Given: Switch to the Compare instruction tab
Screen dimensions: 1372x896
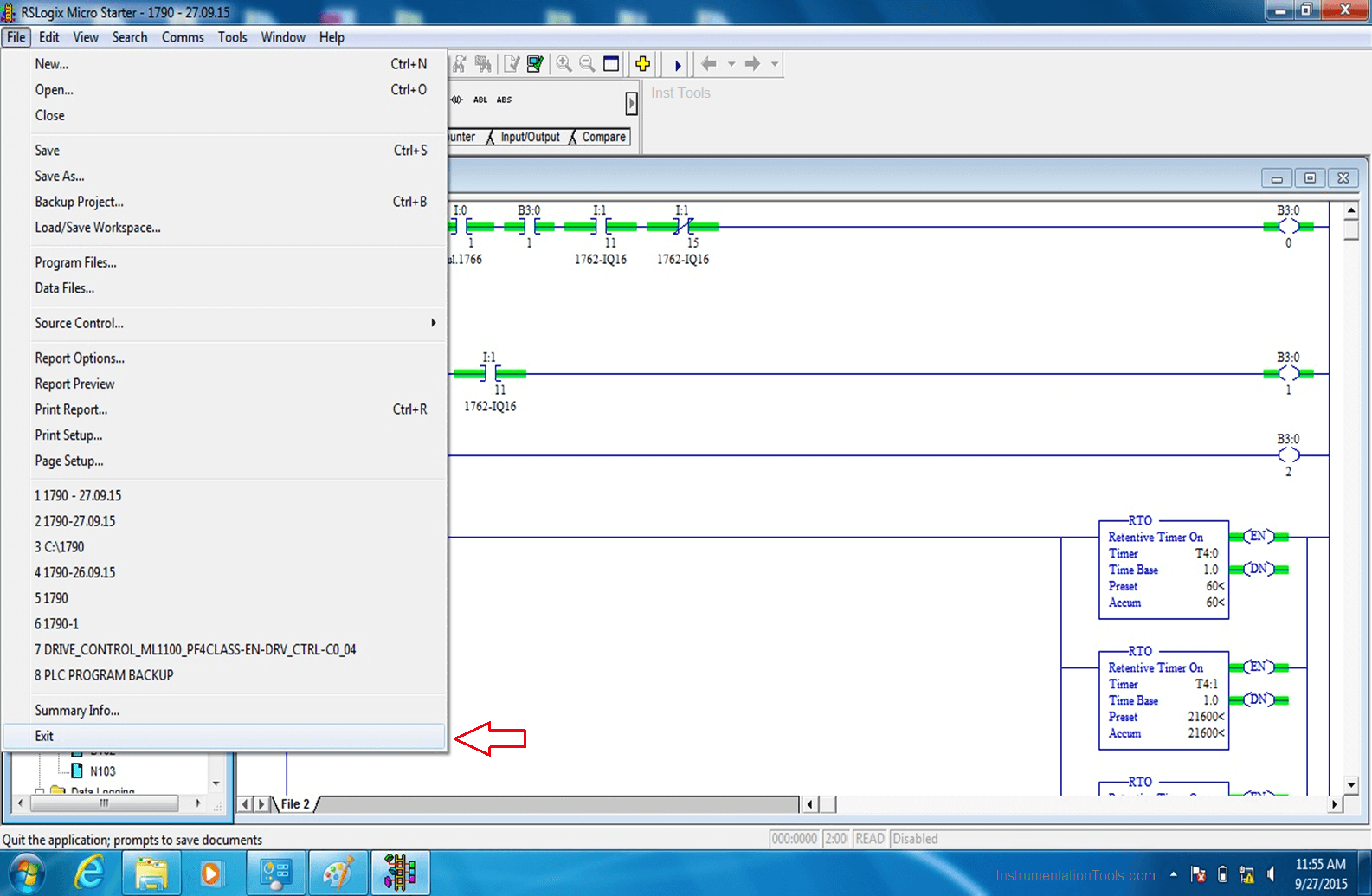Looking at the screenshot, I should tap(603, 137).
